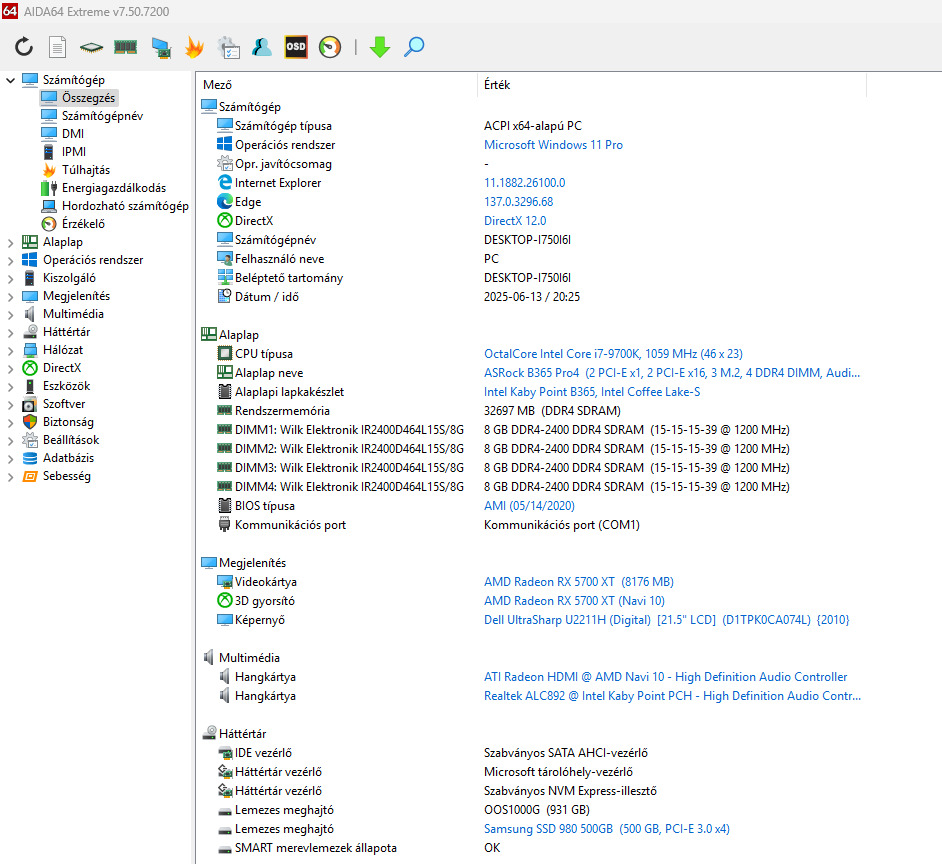Click the network monitor toolbar icon
The image size is (942, 864).
(161, 47)
